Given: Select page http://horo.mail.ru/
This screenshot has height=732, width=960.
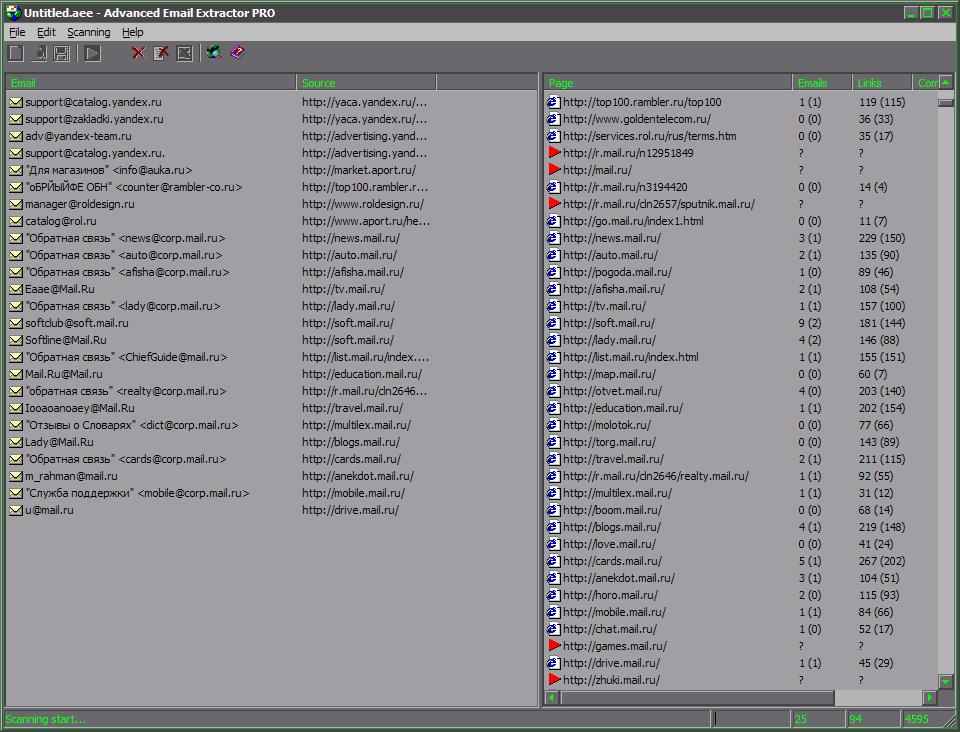Looking at the screenshot, I should pos(610,596).
